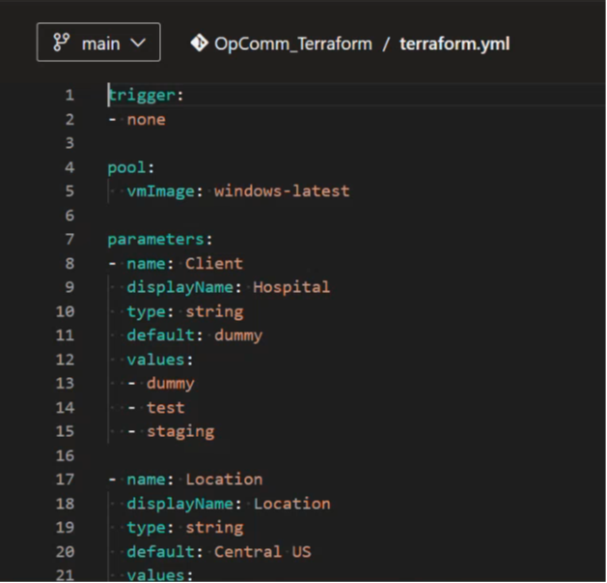Click the windows-latest value in vmImage line
This screenshot has width=607, height=583.
click(281, 191)
